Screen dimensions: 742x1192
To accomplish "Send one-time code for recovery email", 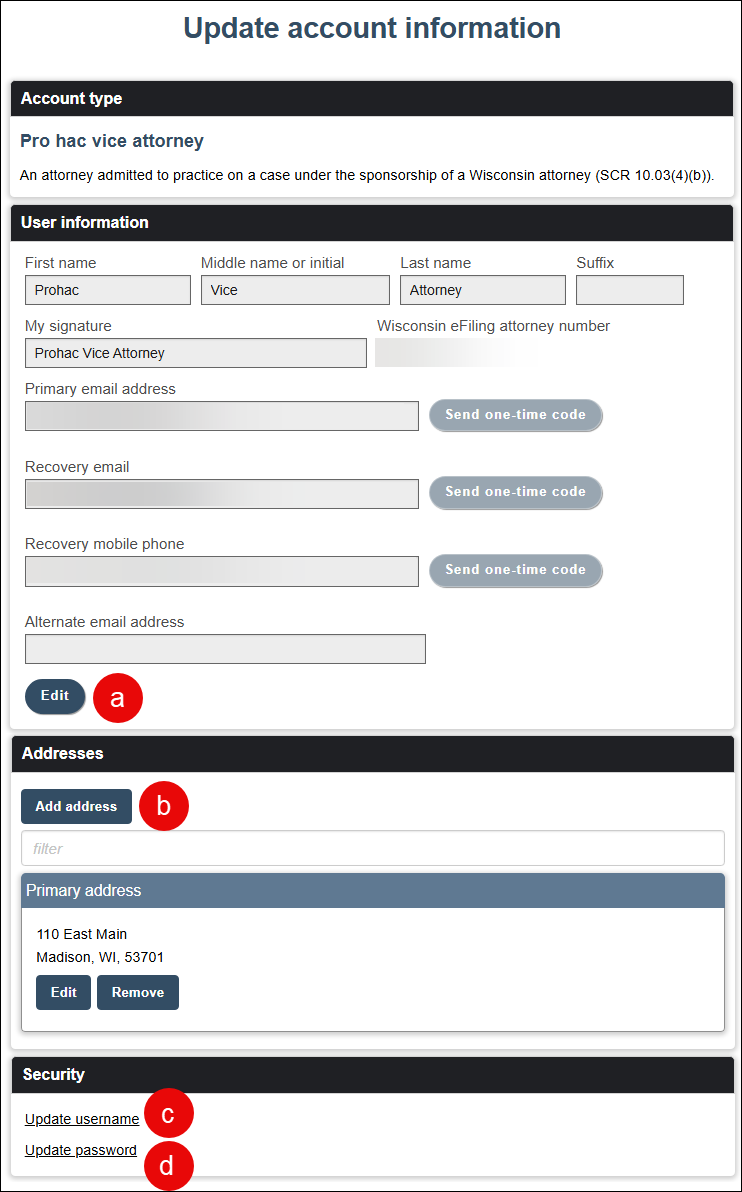I will (x=515, y=492).
